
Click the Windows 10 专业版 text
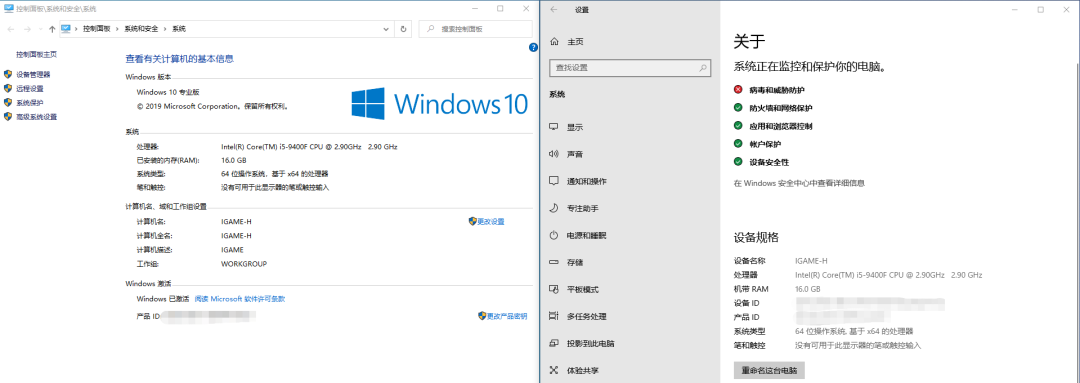point(168,92)
